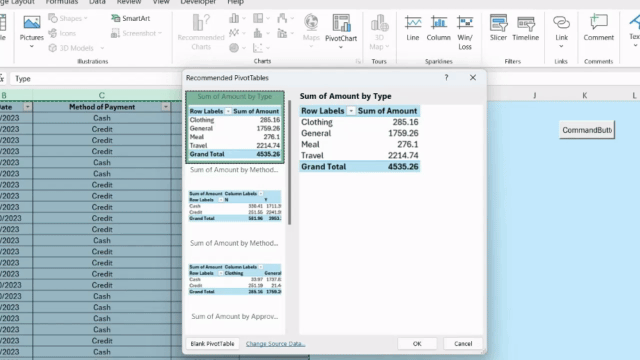Insert a pie or doughnut chart
This screenshot has height=360, width=640.
(237, 48)
